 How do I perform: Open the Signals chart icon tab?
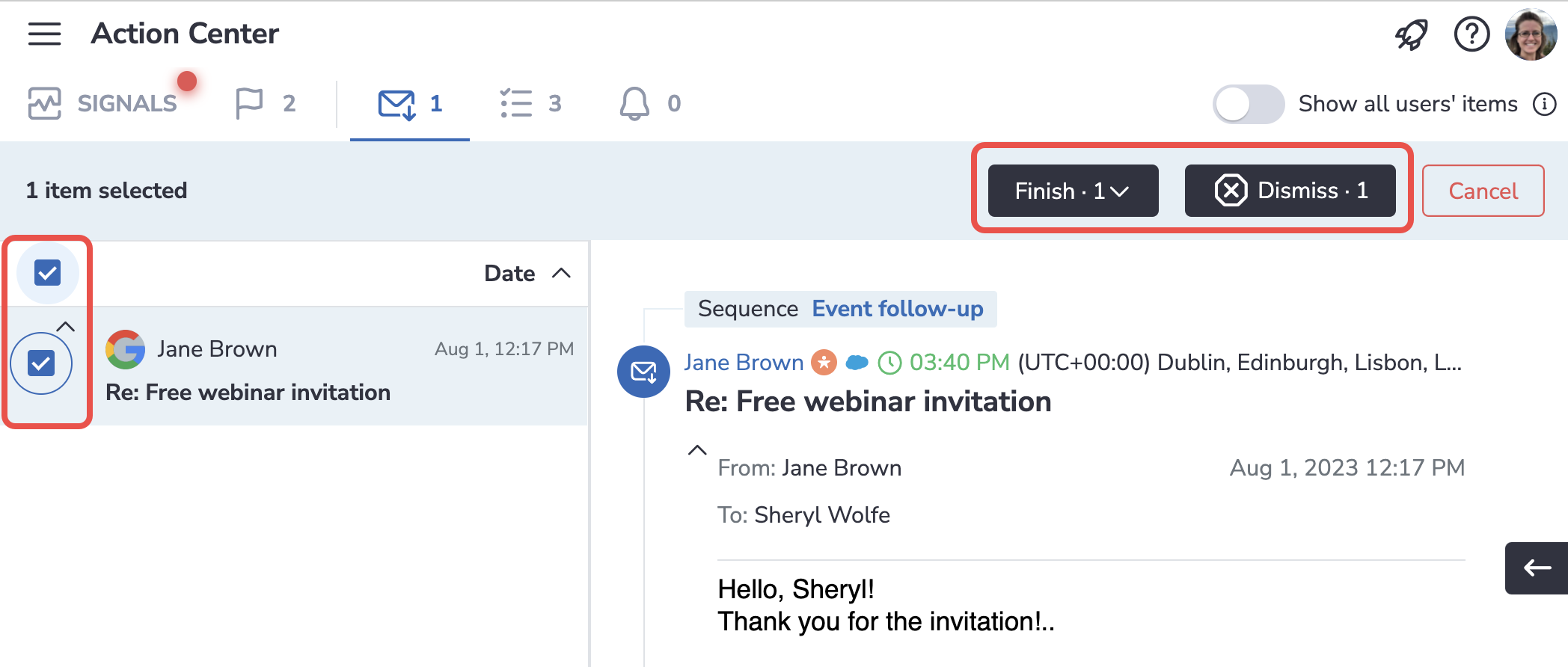pos(45,103)
